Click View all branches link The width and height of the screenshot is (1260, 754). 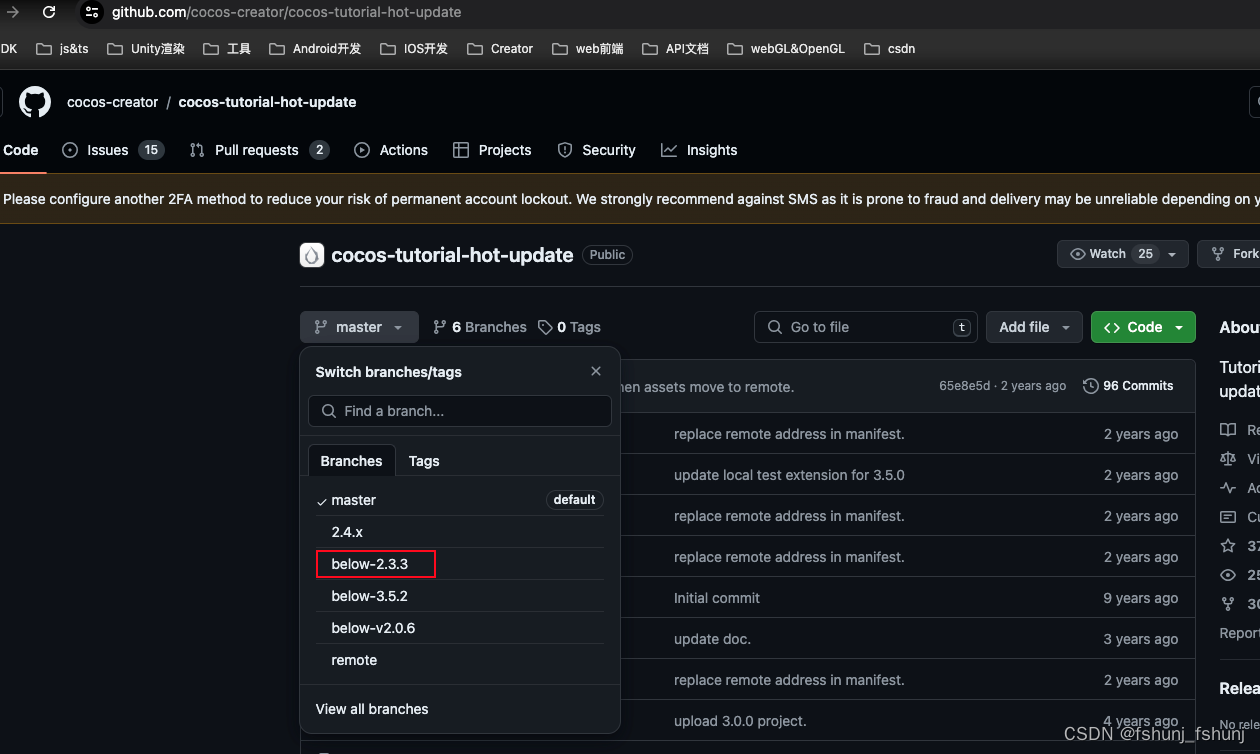[372, 709]
